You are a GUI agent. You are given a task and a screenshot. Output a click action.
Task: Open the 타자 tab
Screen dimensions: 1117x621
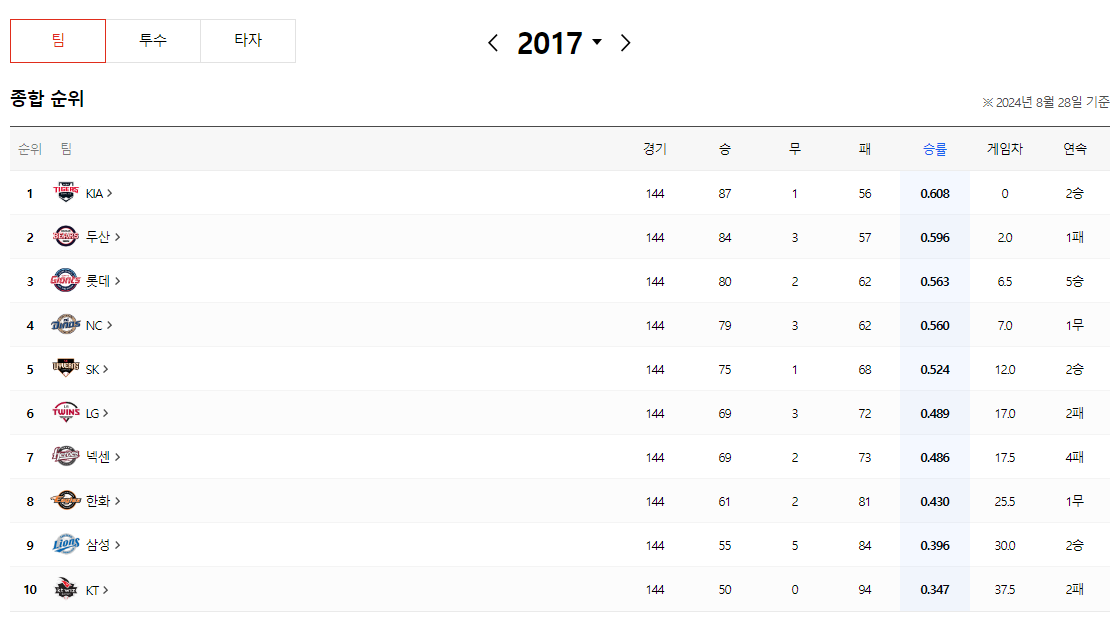click(248, 41)
